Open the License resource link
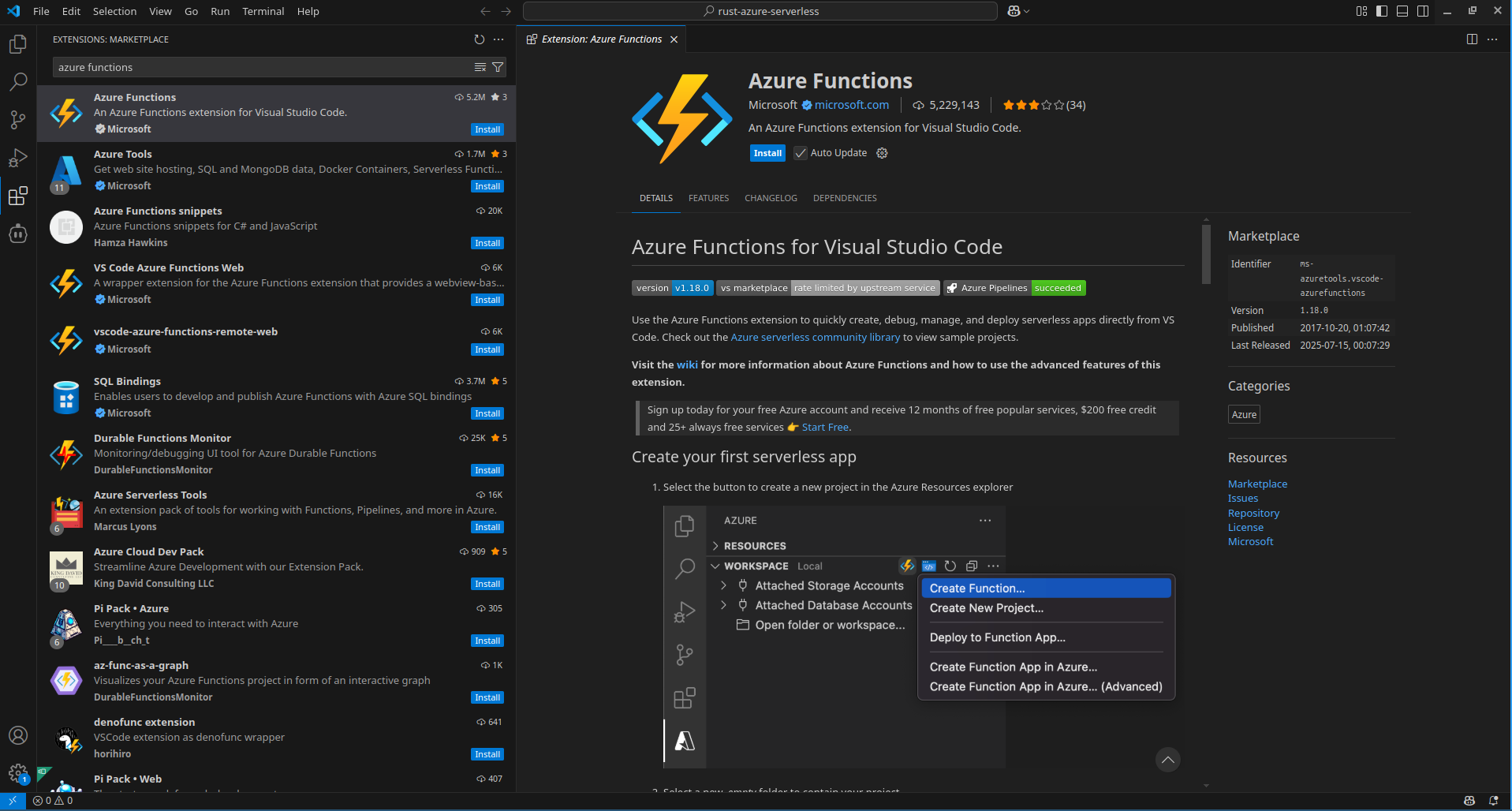This screenshot has height=811, width=1512. tap(1245, 527)
